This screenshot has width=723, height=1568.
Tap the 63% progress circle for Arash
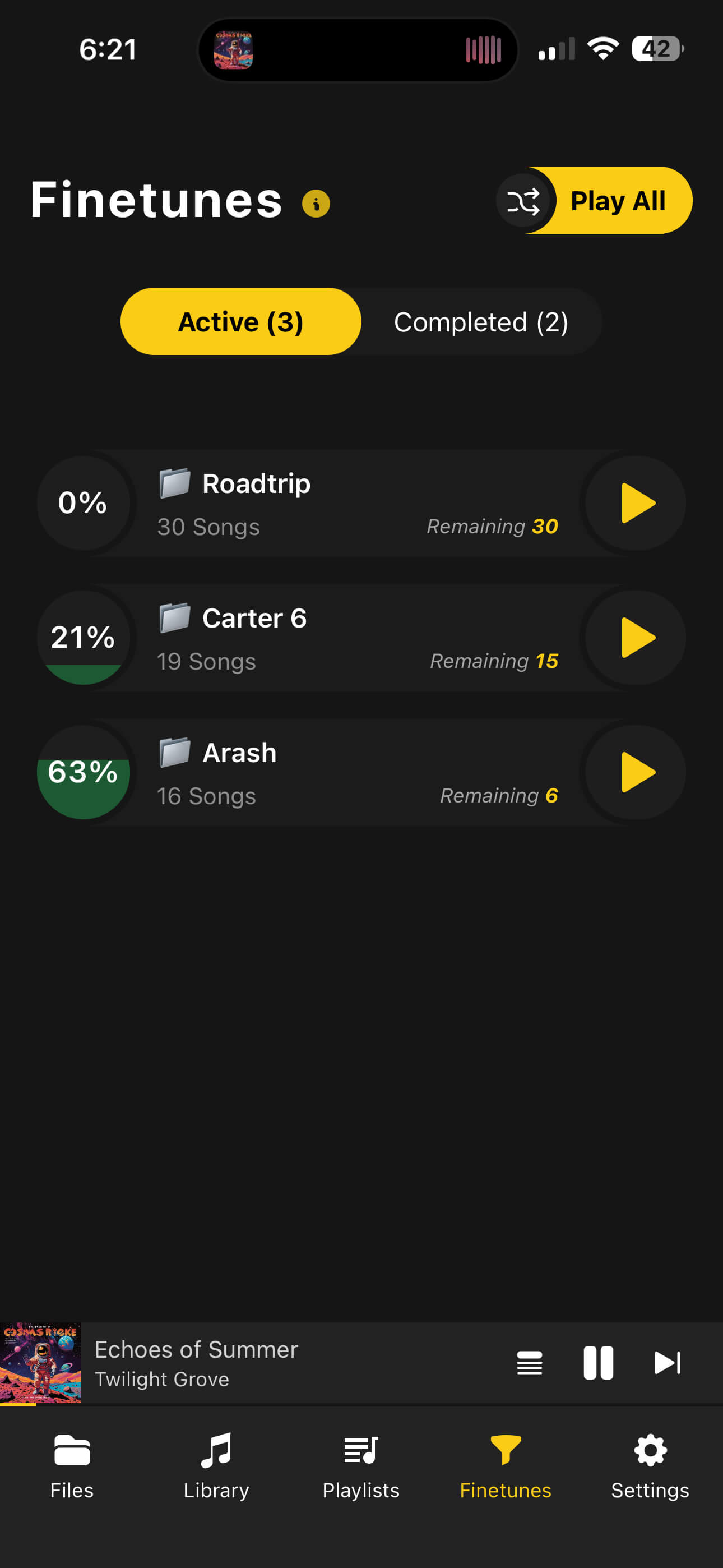tap(84, 772)
